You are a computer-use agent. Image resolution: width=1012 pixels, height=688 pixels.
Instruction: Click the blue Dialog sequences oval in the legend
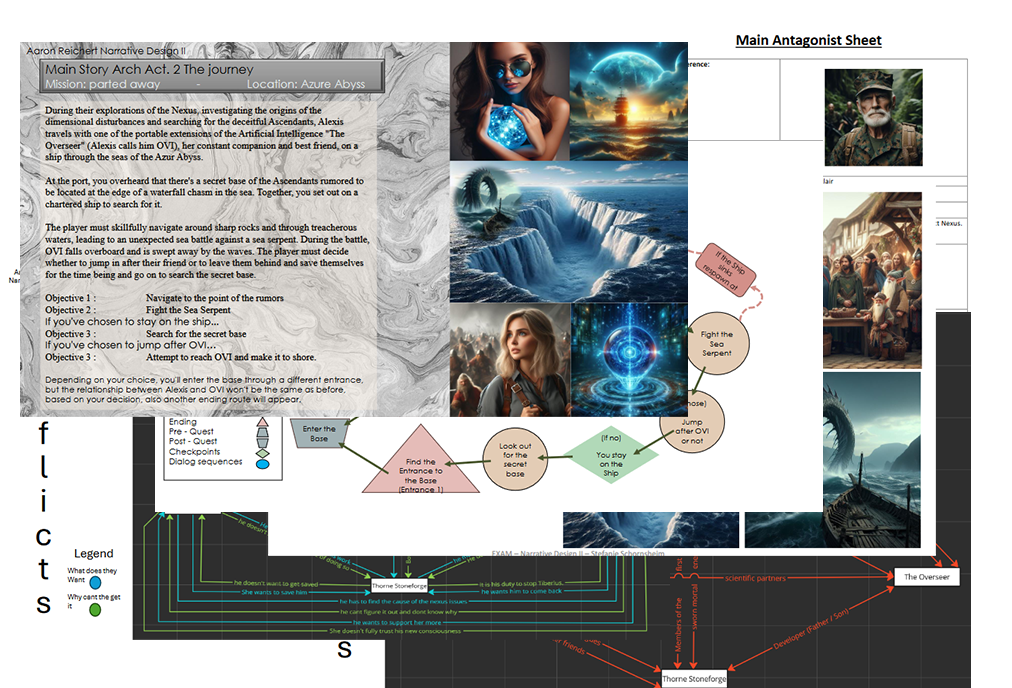tap(263, 463)
